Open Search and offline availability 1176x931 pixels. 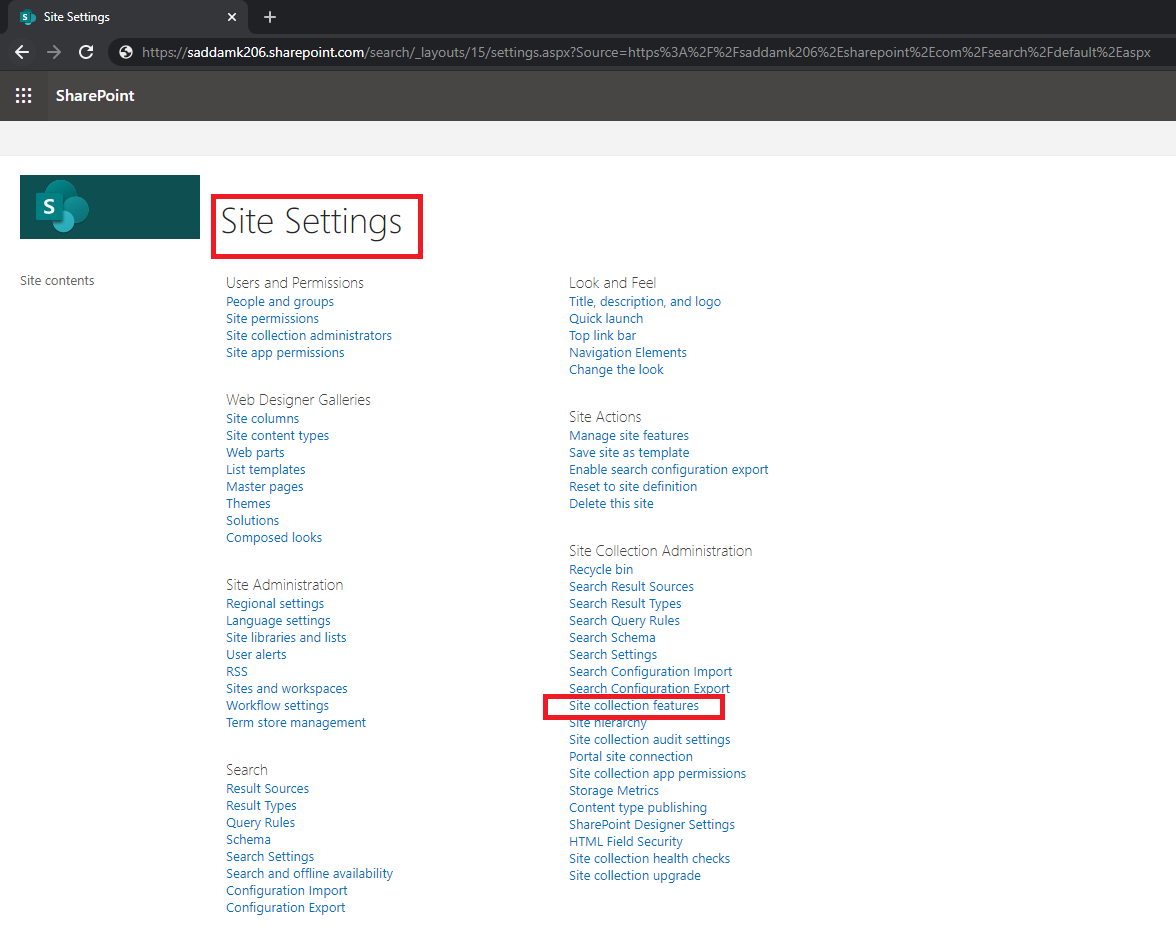[x=310, y=874]
